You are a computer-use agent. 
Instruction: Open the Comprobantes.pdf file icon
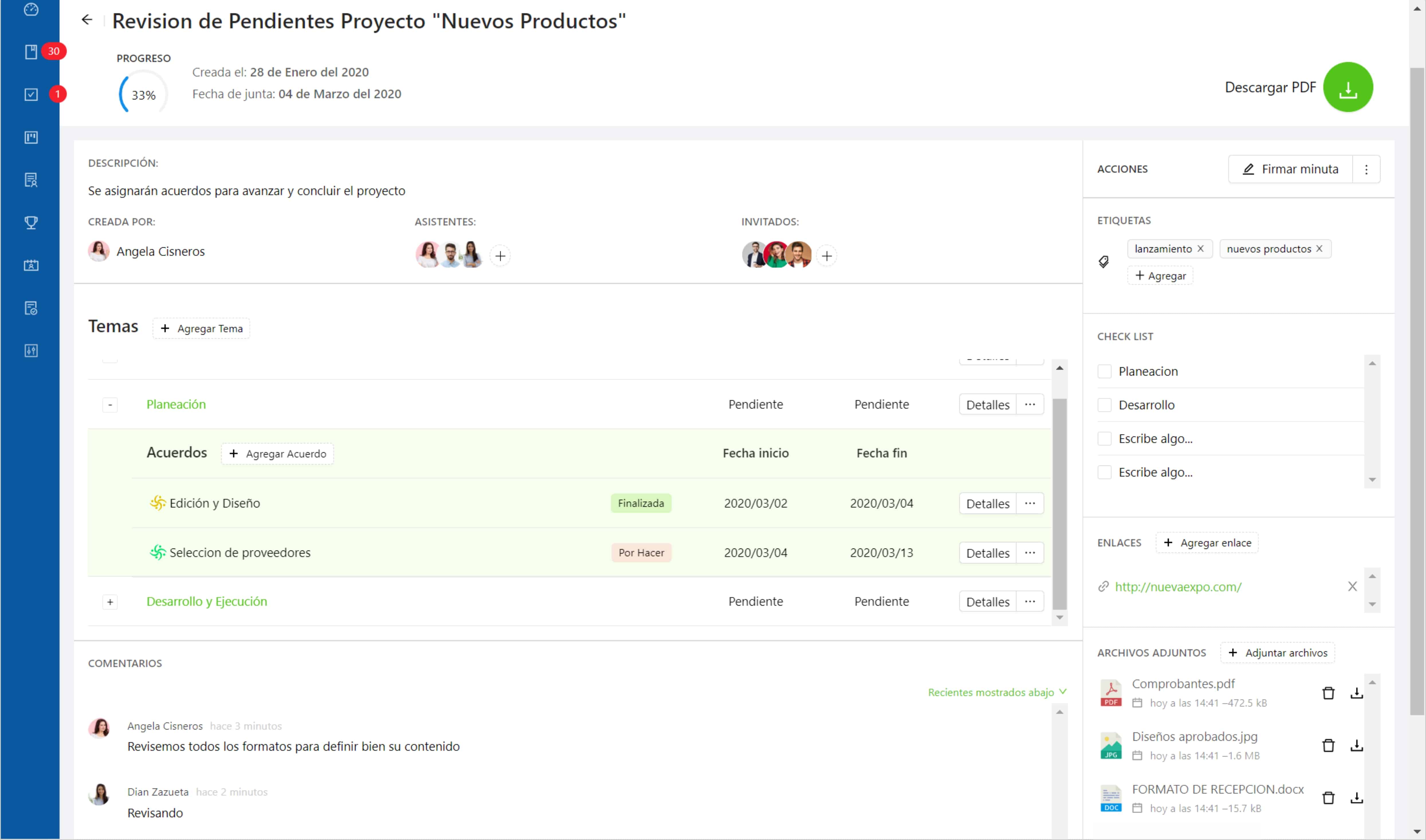coord(1111,693)
